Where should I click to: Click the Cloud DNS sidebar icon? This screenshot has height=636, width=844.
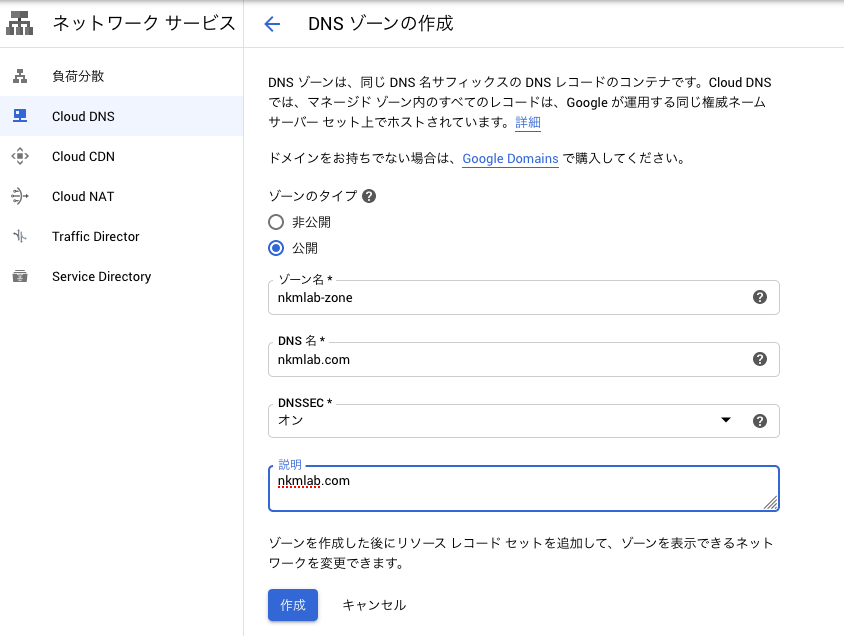pos(20,116)
